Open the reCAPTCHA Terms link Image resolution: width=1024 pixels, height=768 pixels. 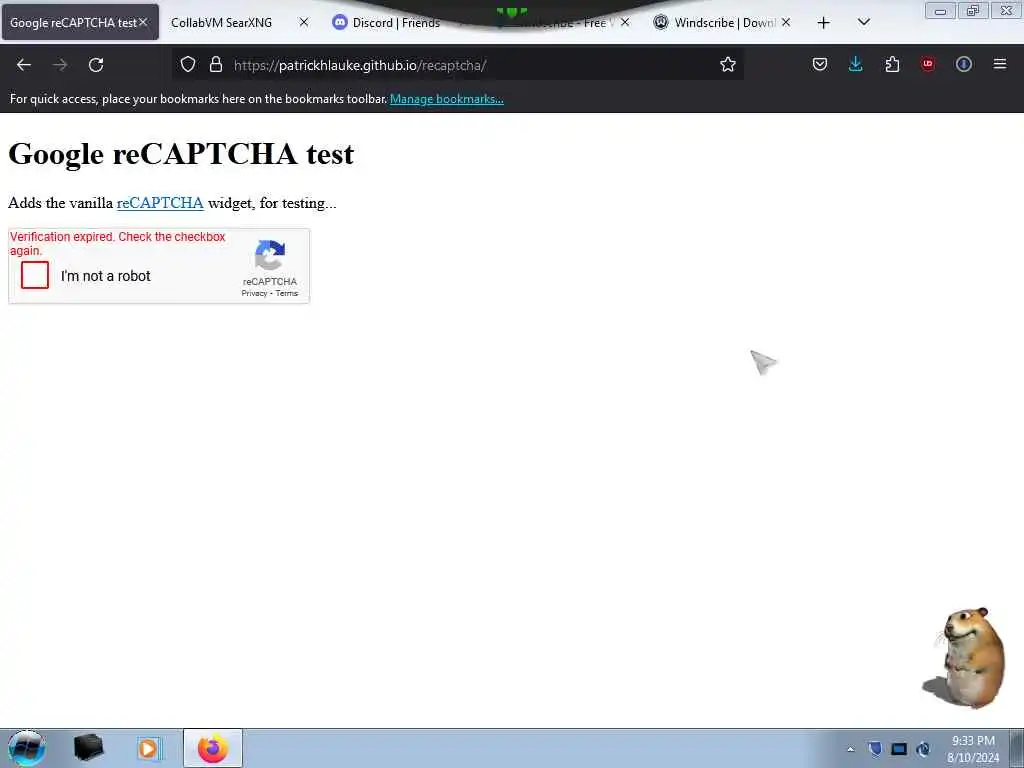point(287,293)
